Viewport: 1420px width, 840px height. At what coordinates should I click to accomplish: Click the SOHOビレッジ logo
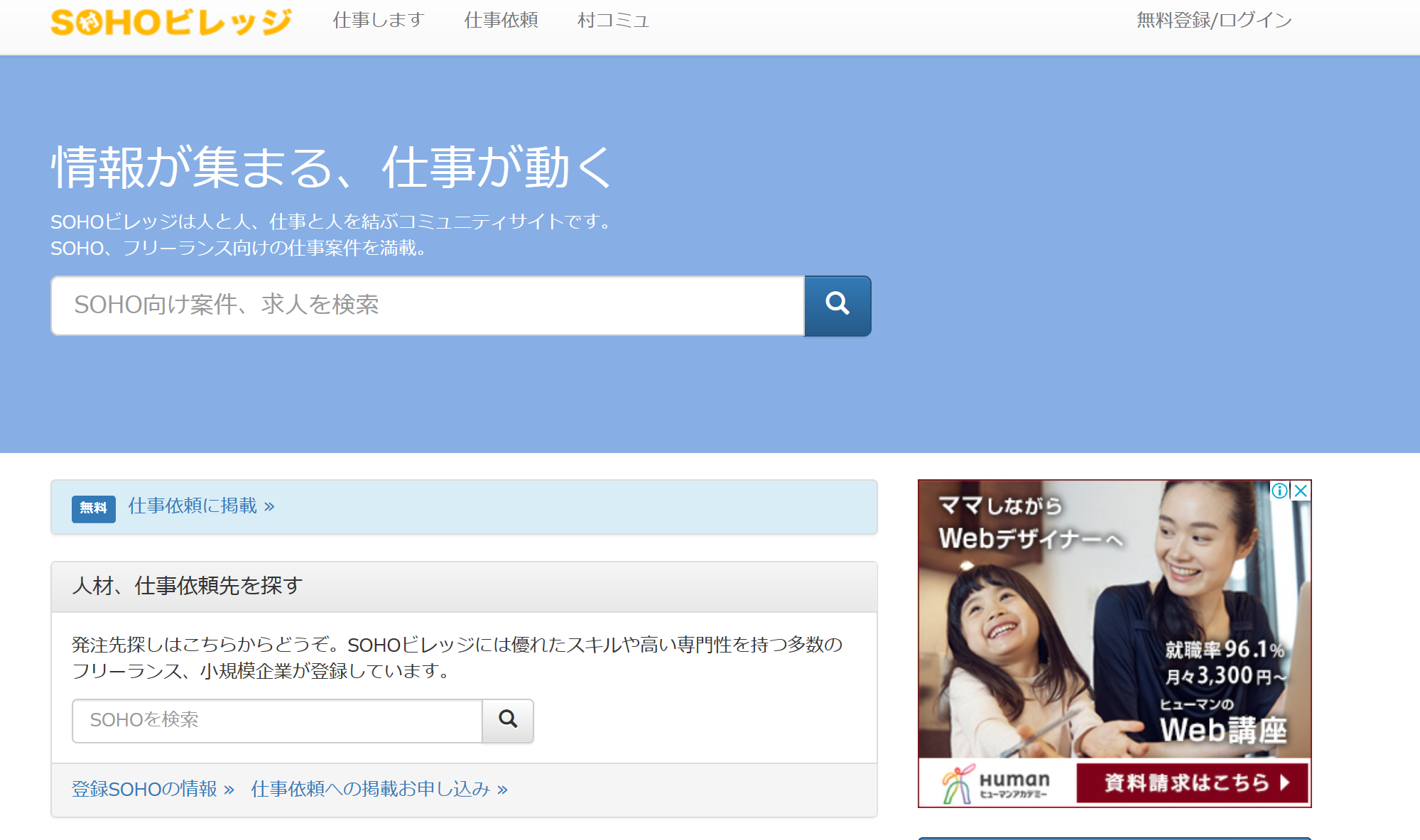171,21
